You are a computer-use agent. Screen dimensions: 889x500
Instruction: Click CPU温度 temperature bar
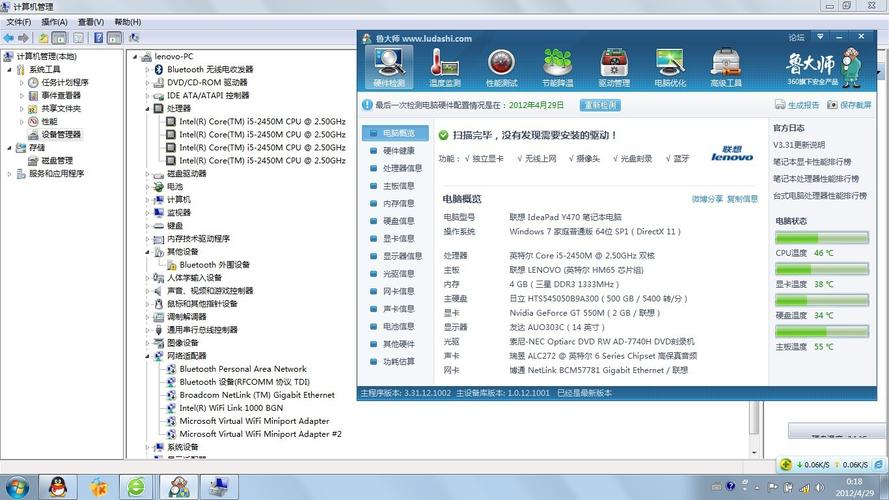pos(822,238)
